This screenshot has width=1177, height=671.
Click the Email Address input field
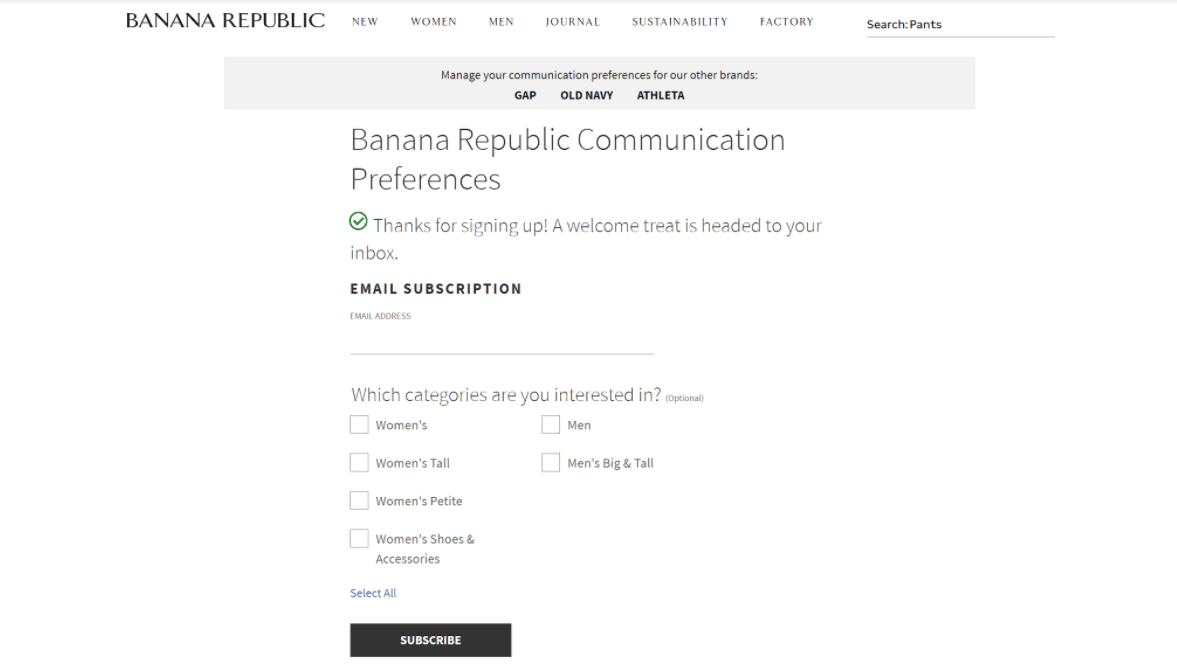click(502, 339)
